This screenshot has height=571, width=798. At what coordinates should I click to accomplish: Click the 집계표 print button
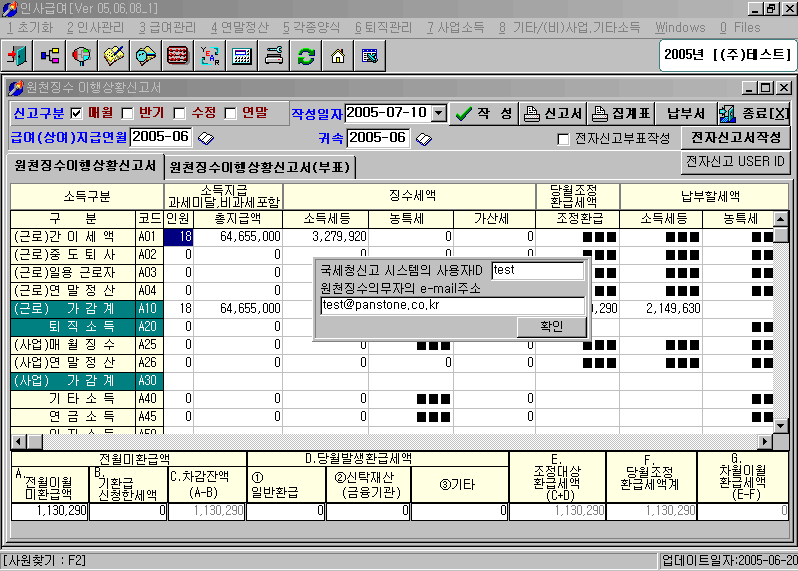pos(620,113)
